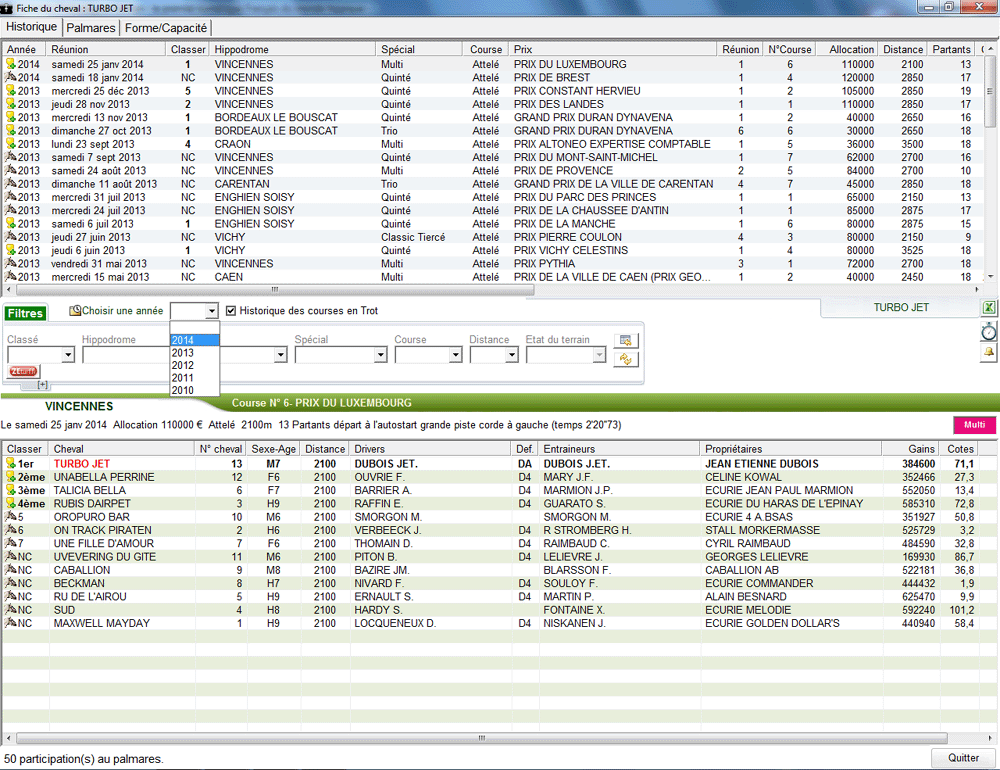
Task: Select PRIX VICHY CELESTINS race row
Action: (x=491, y=250)
